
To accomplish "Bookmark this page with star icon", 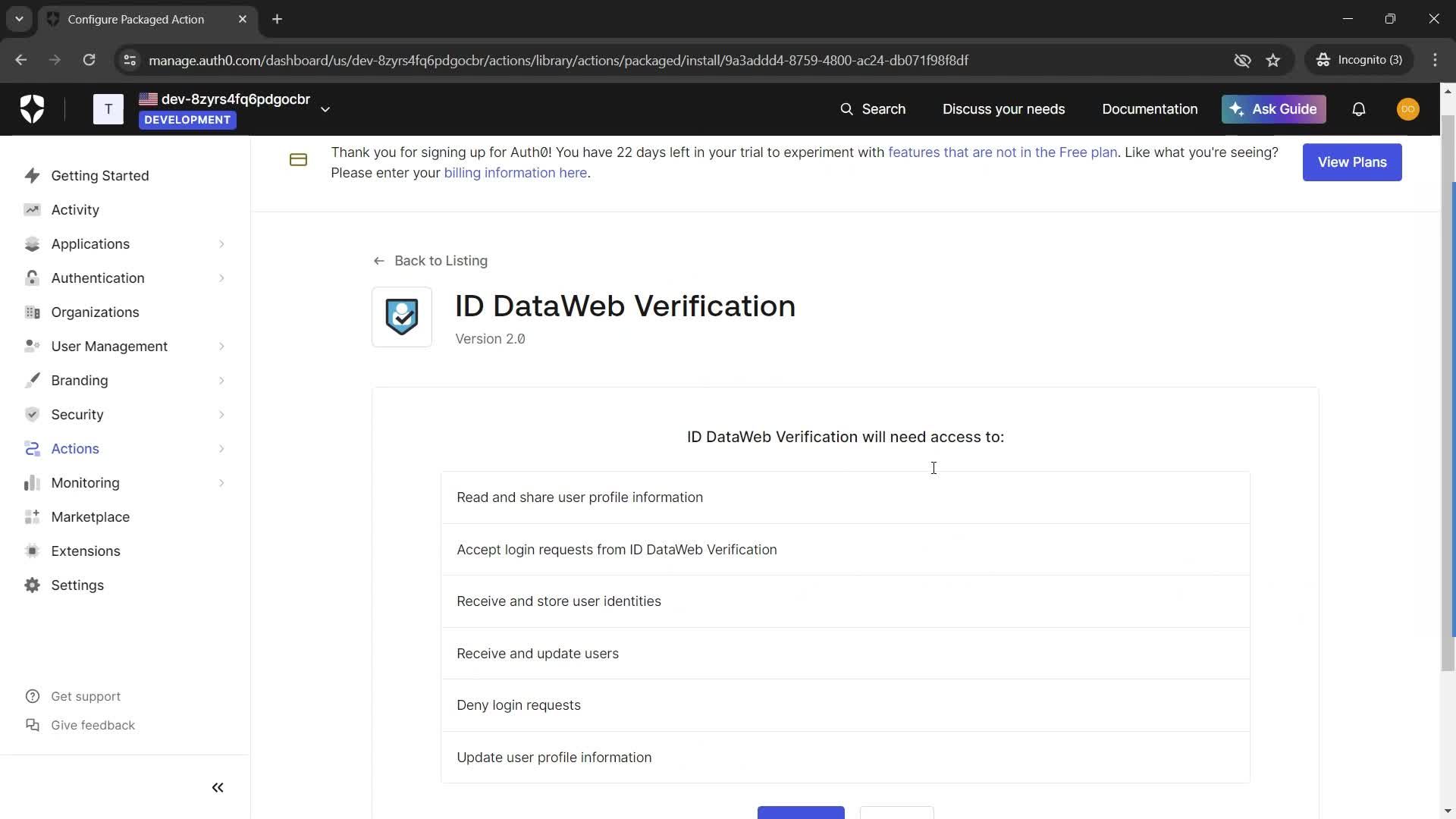I will pos(1273,60).
